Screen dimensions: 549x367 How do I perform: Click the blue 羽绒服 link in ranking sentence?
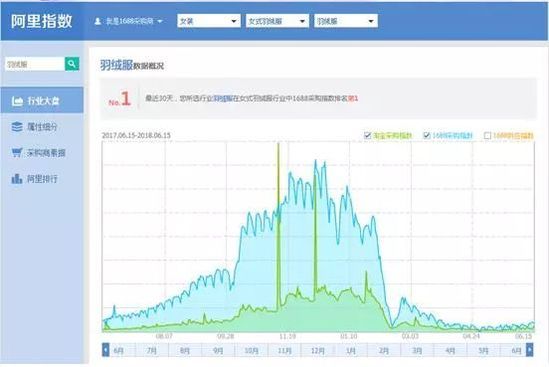[223, 98]
